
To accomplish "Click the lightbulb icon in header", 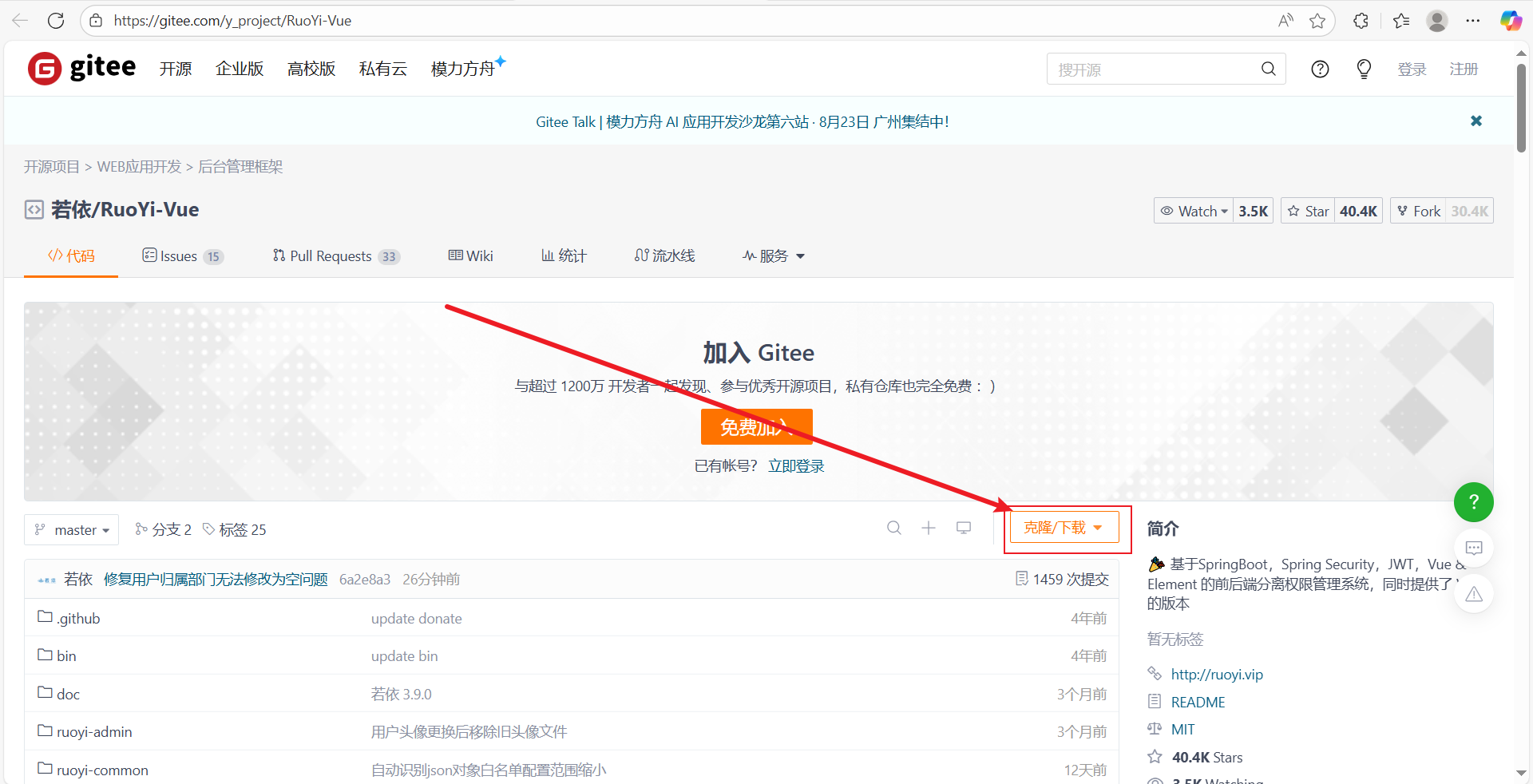I will coord(1364,69).
